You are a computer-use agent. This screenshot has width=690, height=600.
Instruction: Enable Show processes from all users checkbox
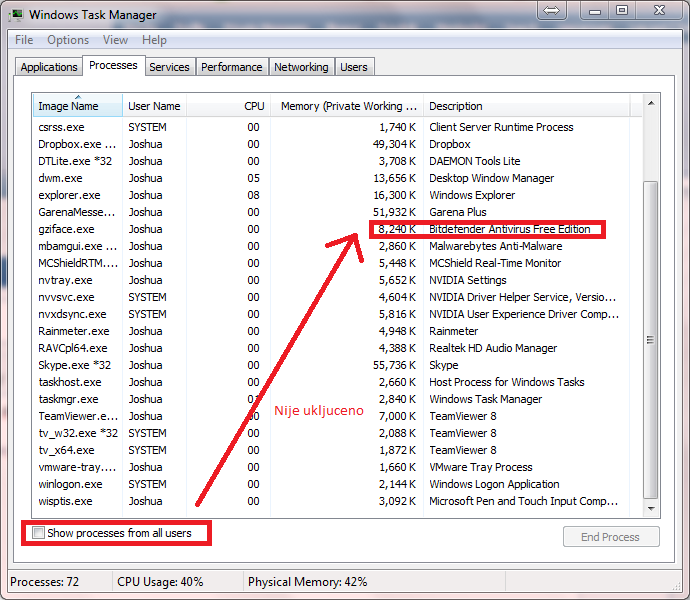tap(38, 533)
